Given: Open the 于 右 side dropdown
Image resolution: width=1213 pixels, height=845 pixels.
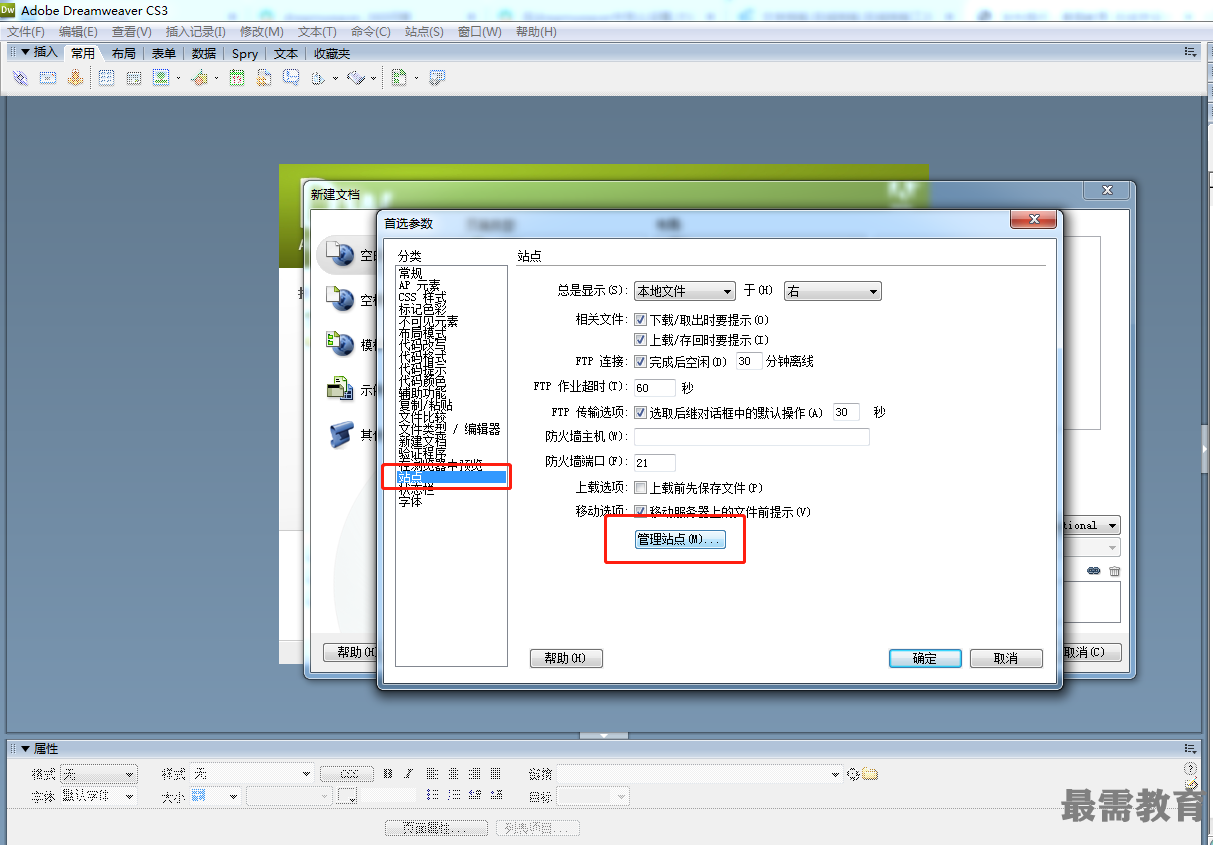Looking at the screenshot, I should [x=832, y=291].
